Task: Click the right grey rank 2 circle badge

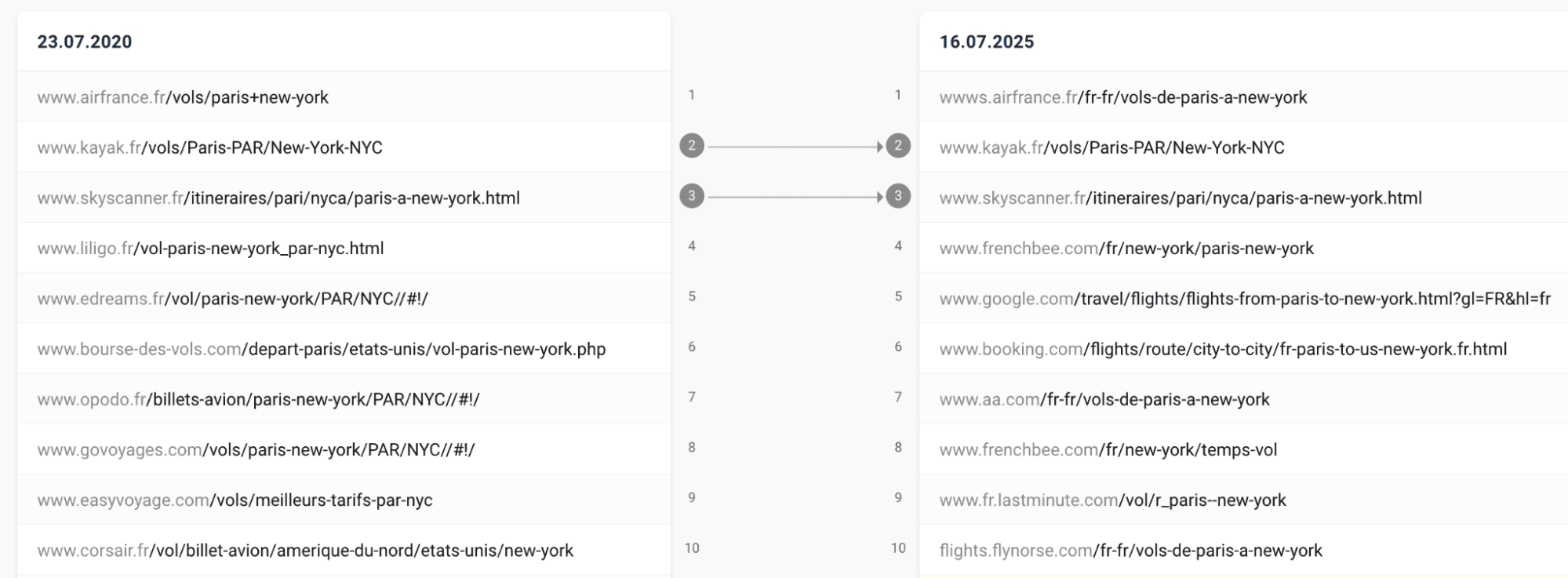Action: (898, 146)
